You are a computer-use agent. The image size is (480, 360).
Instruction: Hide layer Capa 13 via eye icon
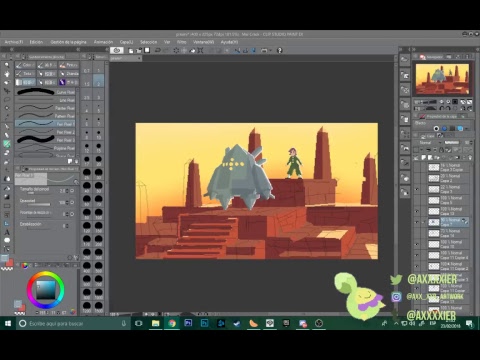[417, 211]
